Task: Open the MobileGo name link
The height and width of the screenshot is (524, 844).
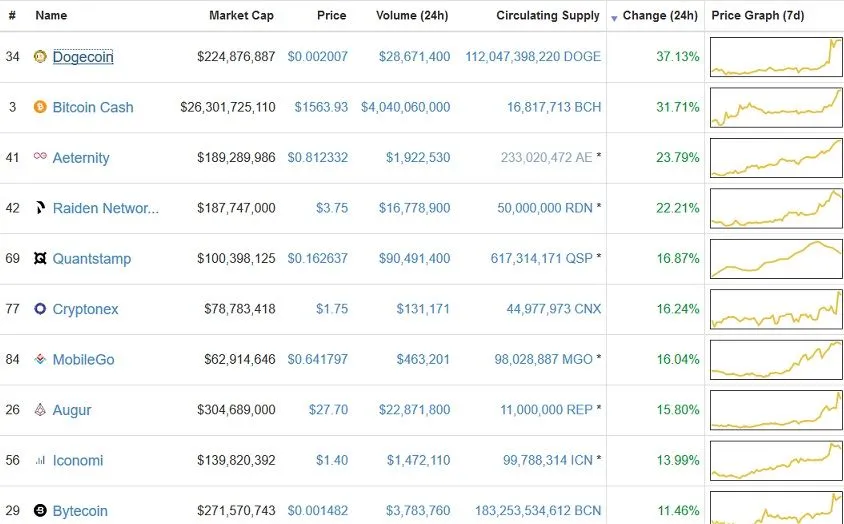Action: (83, 359)
